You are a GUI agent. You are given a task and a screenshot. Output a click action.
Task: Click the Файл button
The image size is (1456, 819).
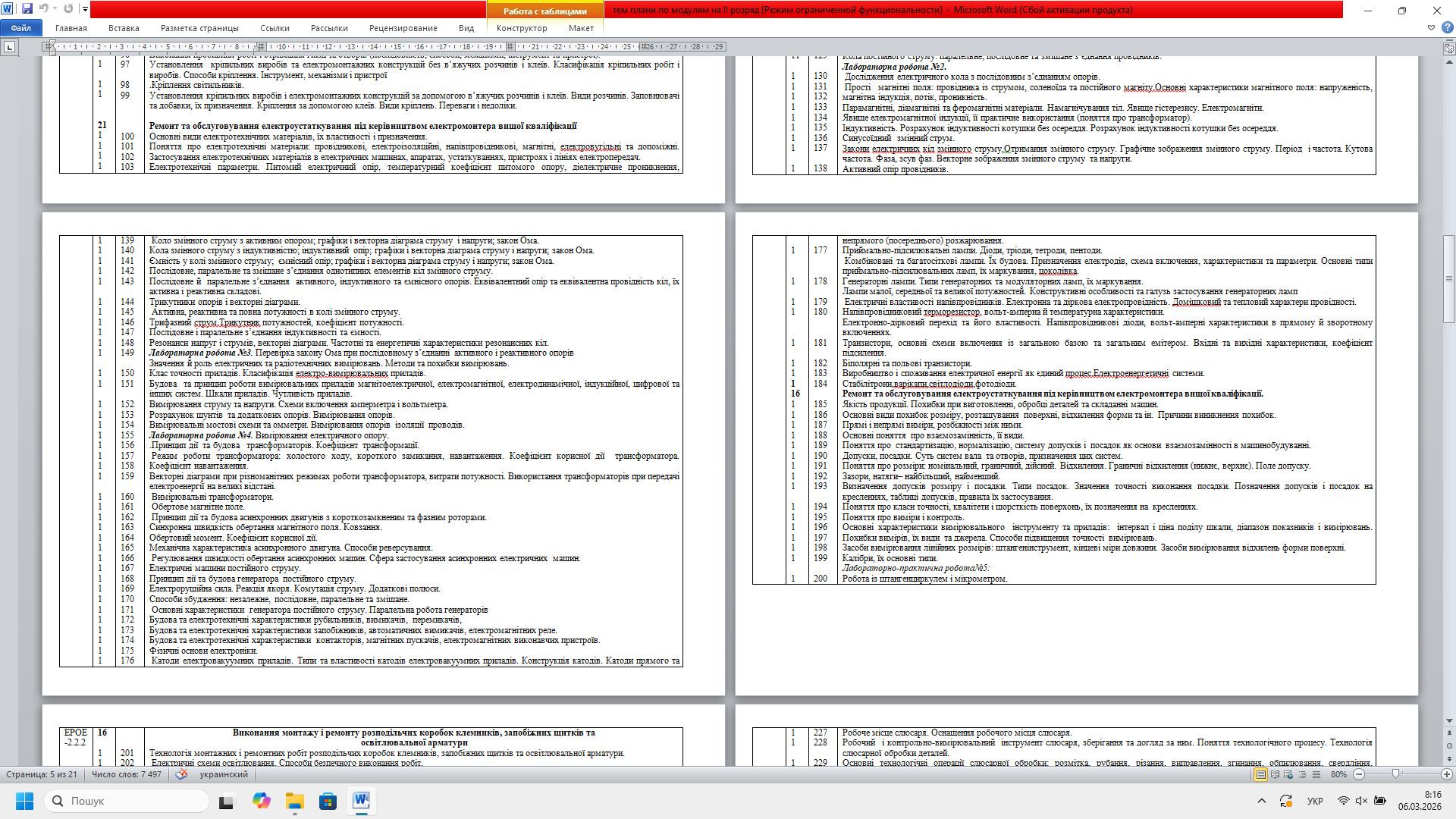point(21,28)
